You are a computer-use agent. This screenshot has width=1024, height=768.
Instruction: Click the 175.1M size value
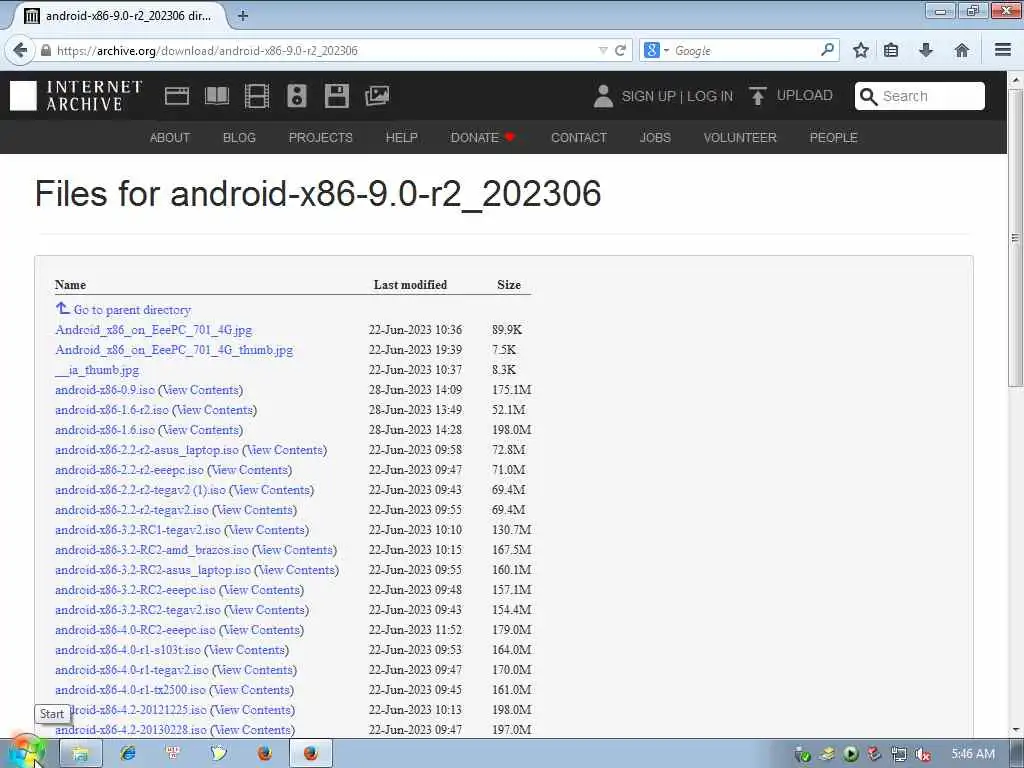(511, 390)
